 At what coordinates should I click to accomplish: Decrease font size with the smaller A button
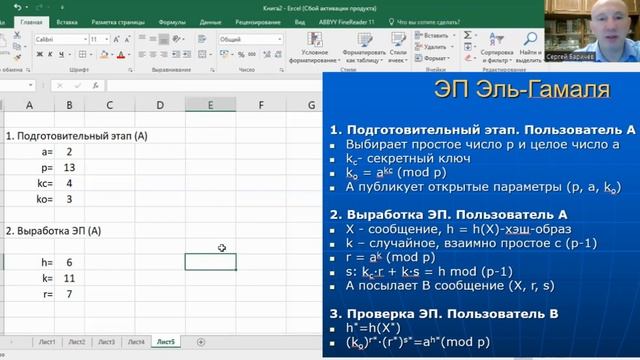coord(127,39)
